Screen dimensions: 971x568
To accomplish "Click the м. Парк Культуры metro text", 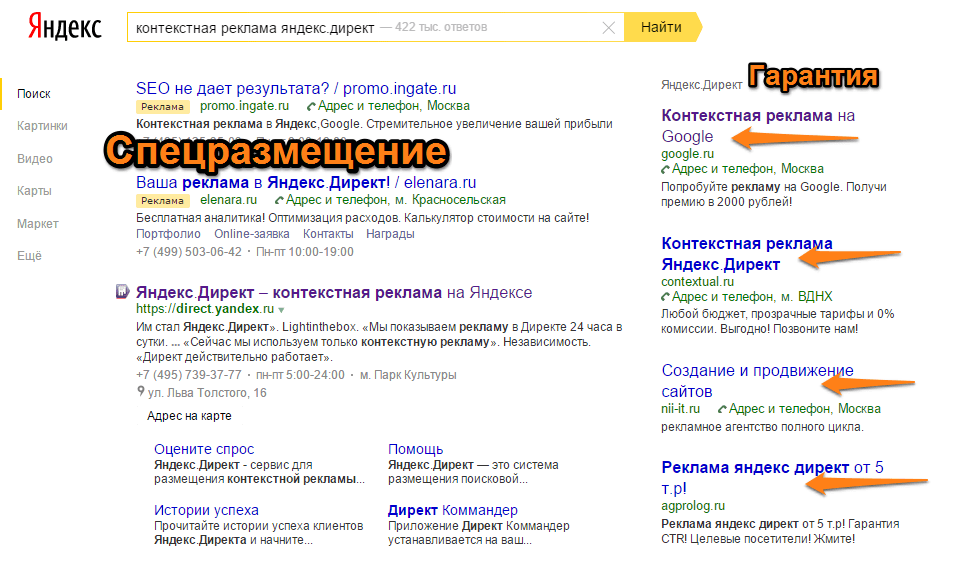I will [x=409, y=375].
